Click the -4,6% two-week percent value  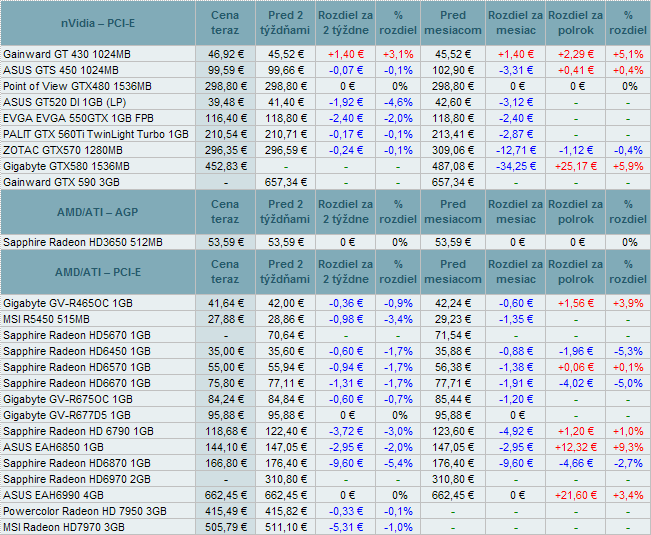[x=398, y=103]
